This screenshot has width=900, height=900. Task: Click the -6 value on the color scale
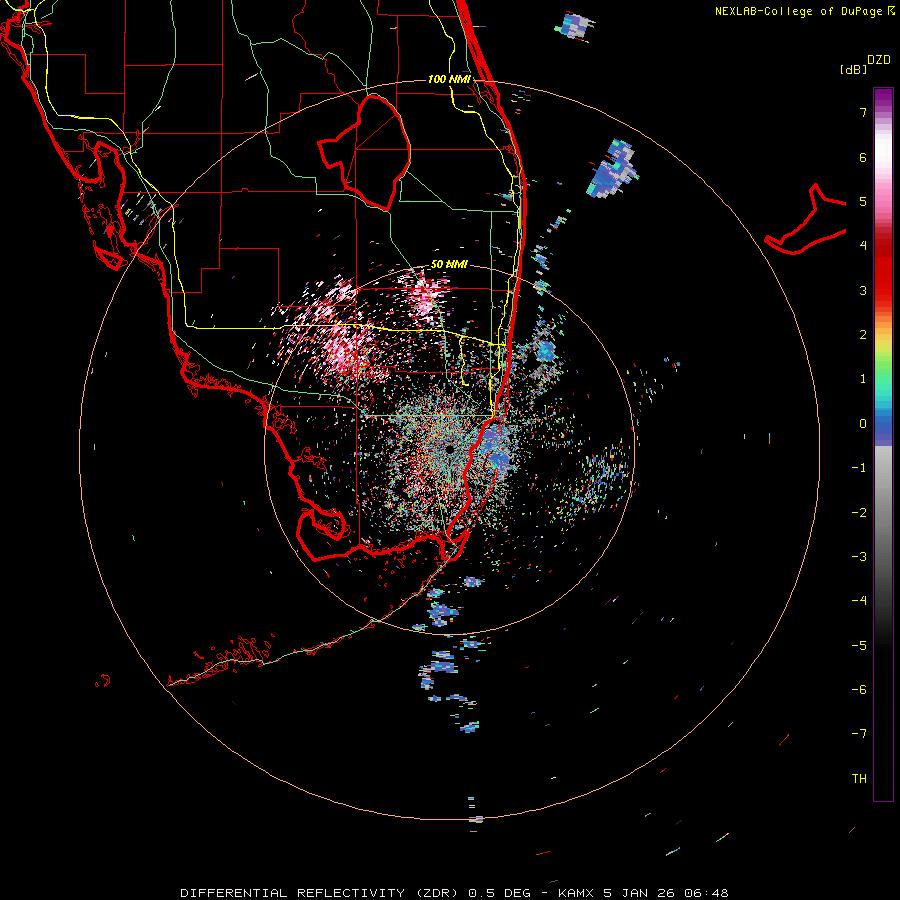point(859,690)
